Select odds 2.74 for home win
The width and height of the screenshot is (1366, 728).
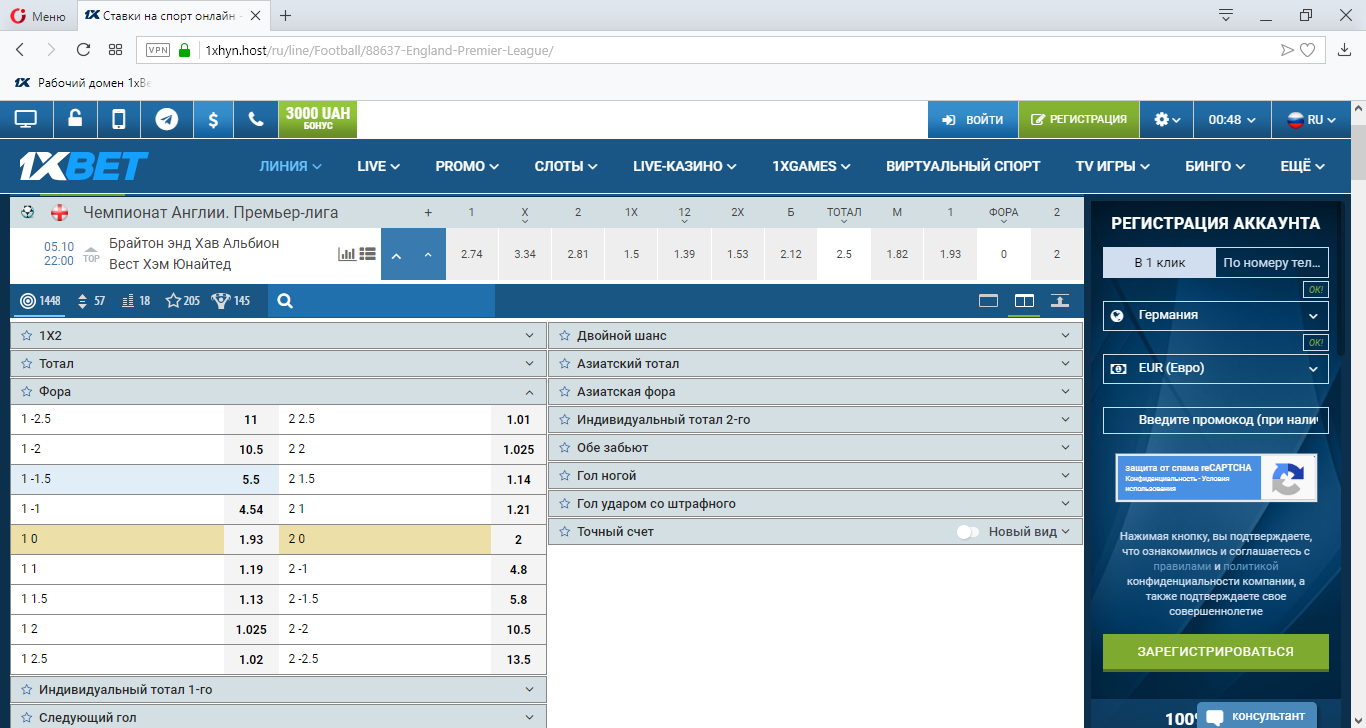472,254
